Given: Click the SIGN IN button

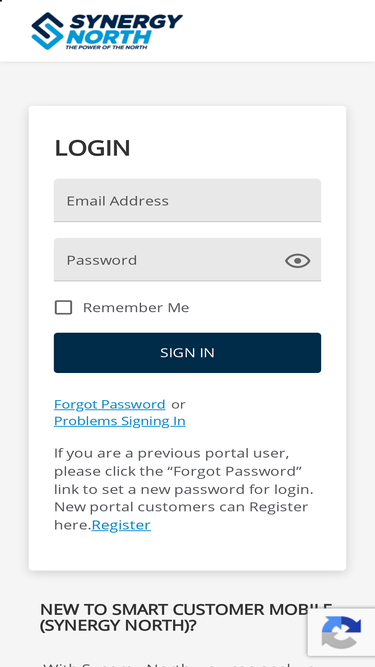Looking at the screenshot, I should tap(187, 353).
